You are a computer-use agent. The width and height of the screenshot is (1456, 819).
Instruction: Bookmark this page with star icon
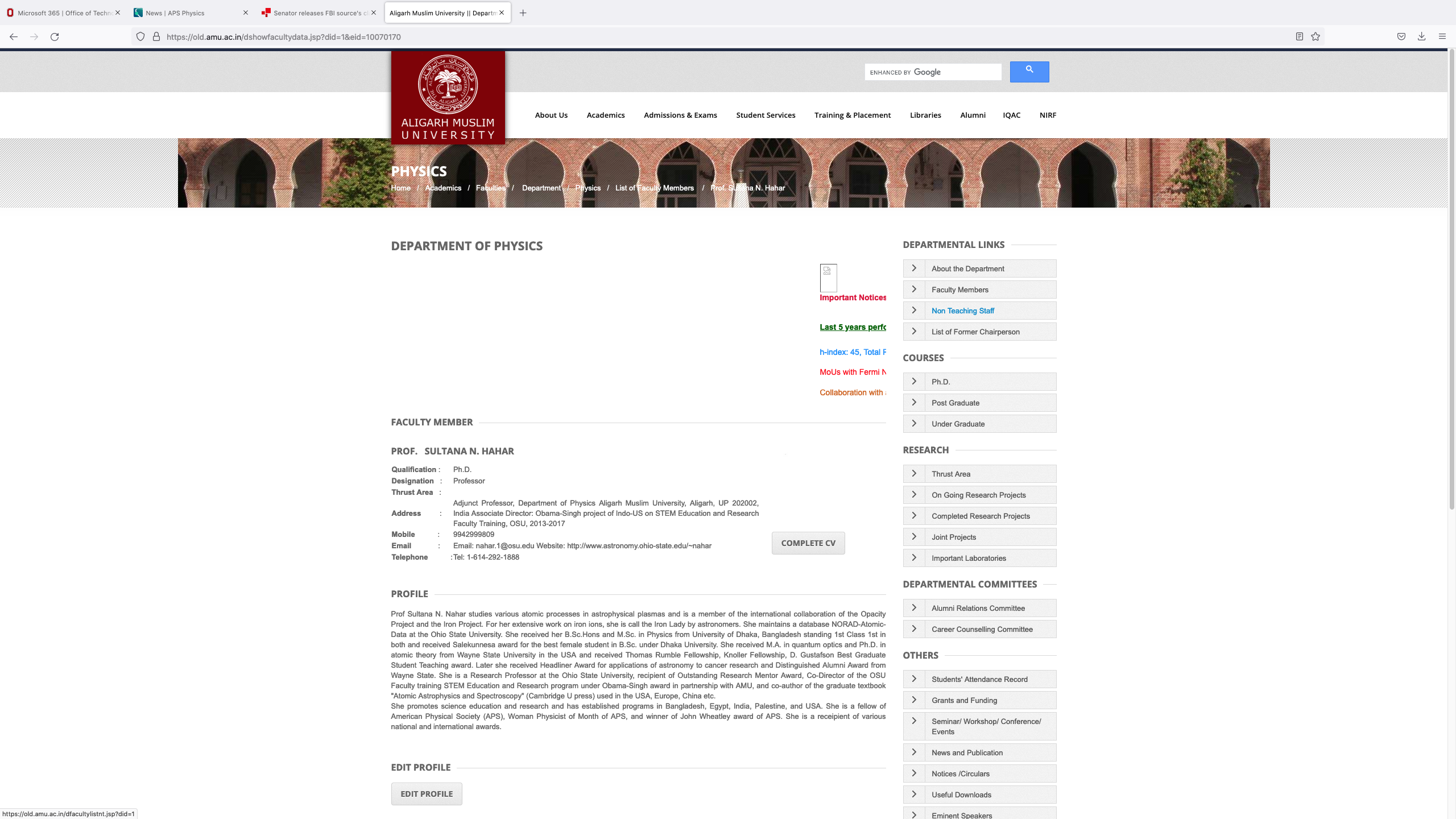[1316, 37]
